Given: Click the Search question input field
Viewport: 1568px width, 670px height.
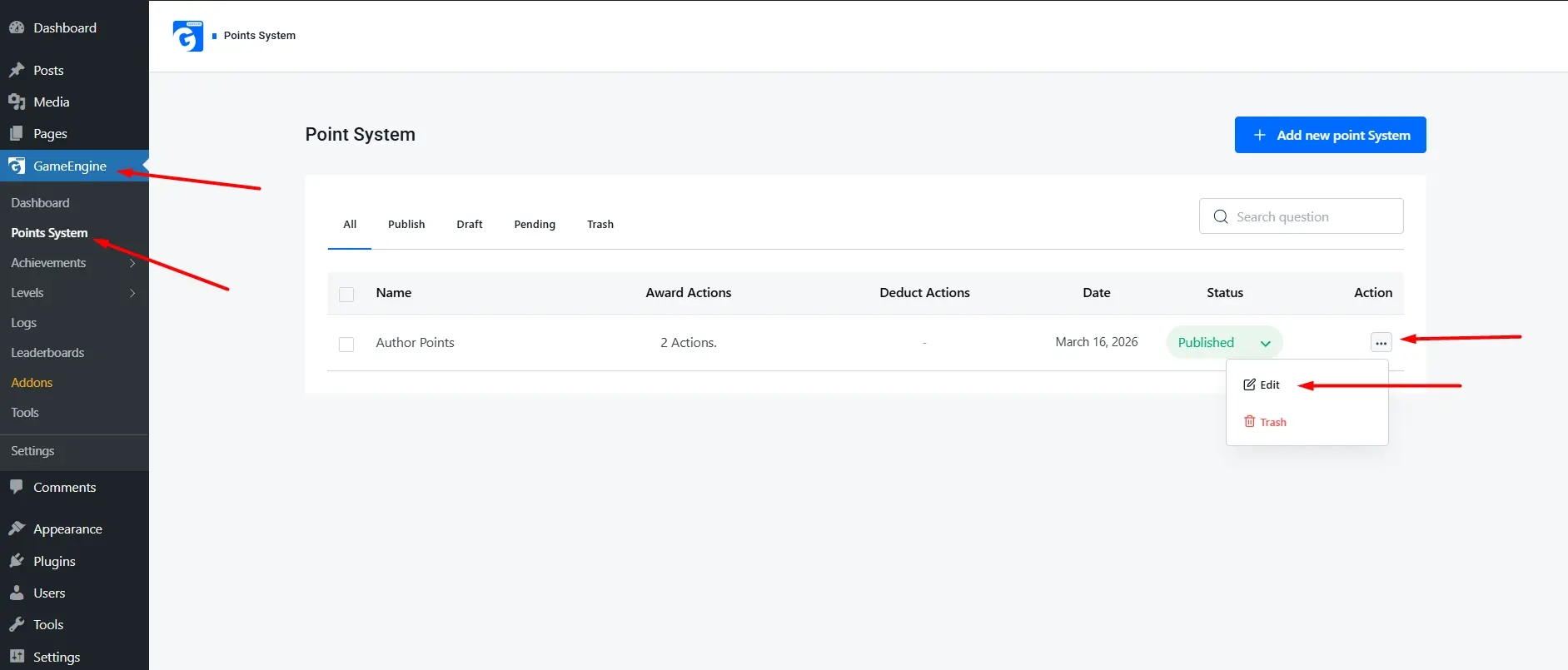Looking at the screenshot, I should [x=1302, y=216].
